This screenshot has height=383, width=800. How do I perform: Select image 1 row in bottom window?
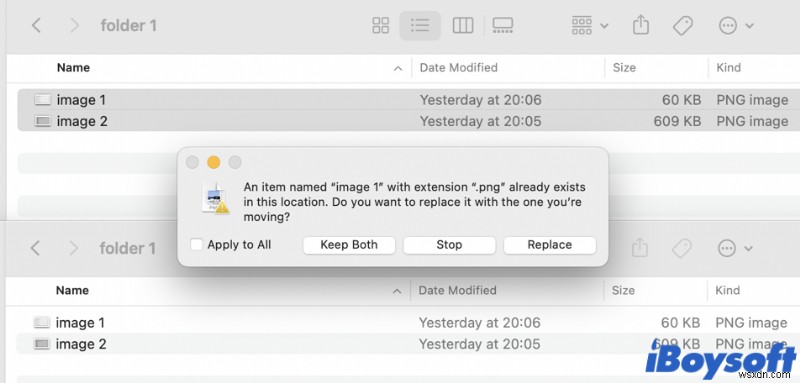coord(408,322)
